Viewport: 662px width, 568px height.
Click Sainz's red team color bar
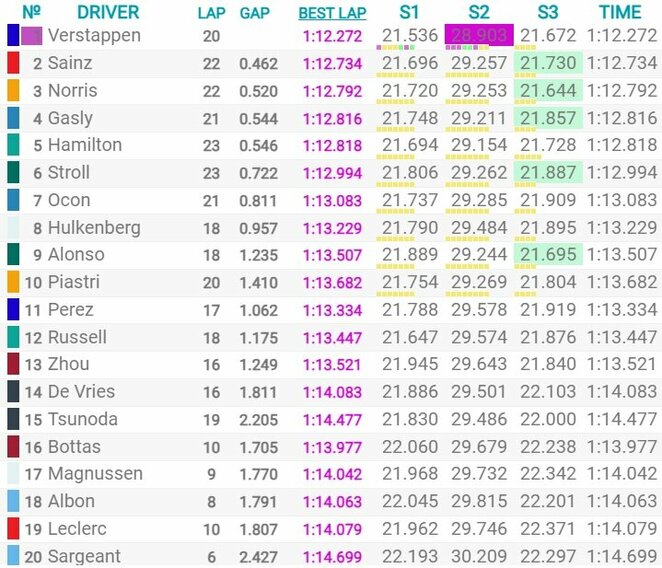(x=13, y=64)
